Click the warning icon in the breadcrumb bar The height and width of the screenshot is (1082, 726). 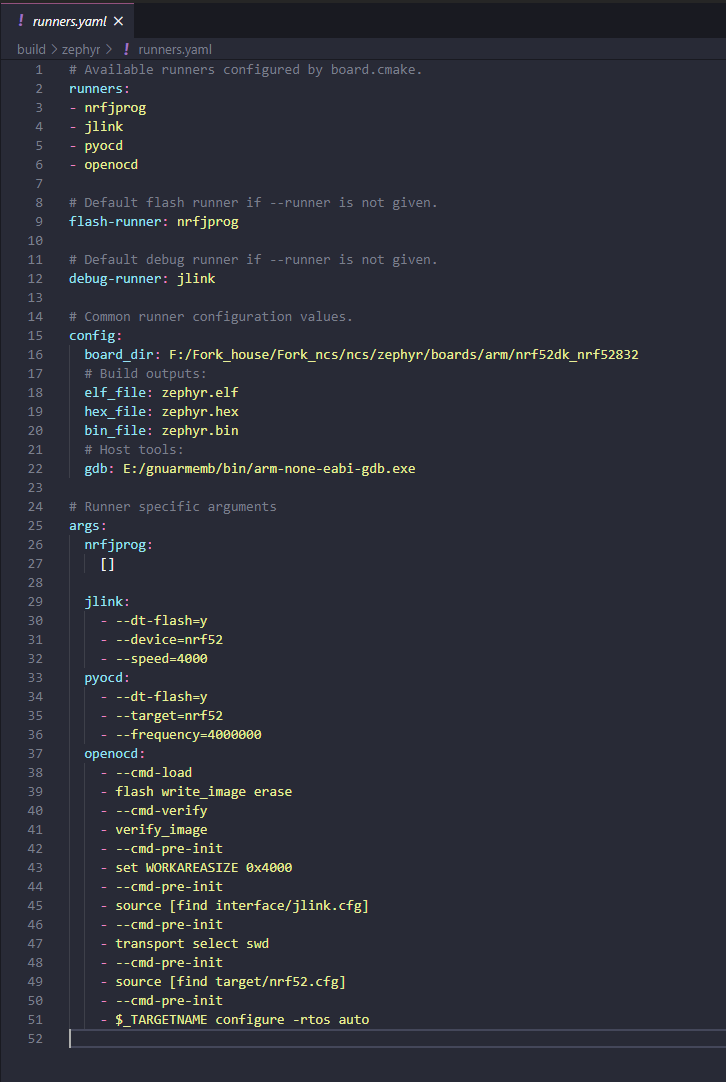click(x=124, y=48)
